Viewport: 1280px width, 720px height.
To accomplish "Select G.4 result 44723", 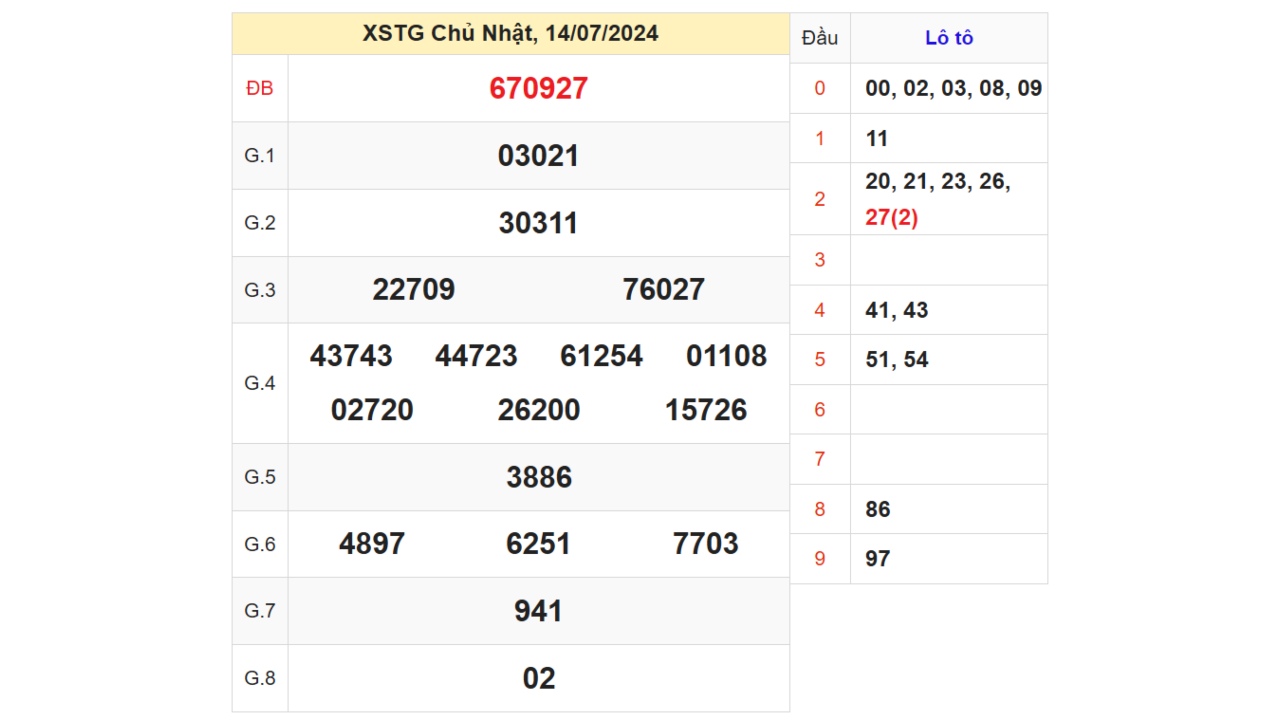I will click(476, 356).
